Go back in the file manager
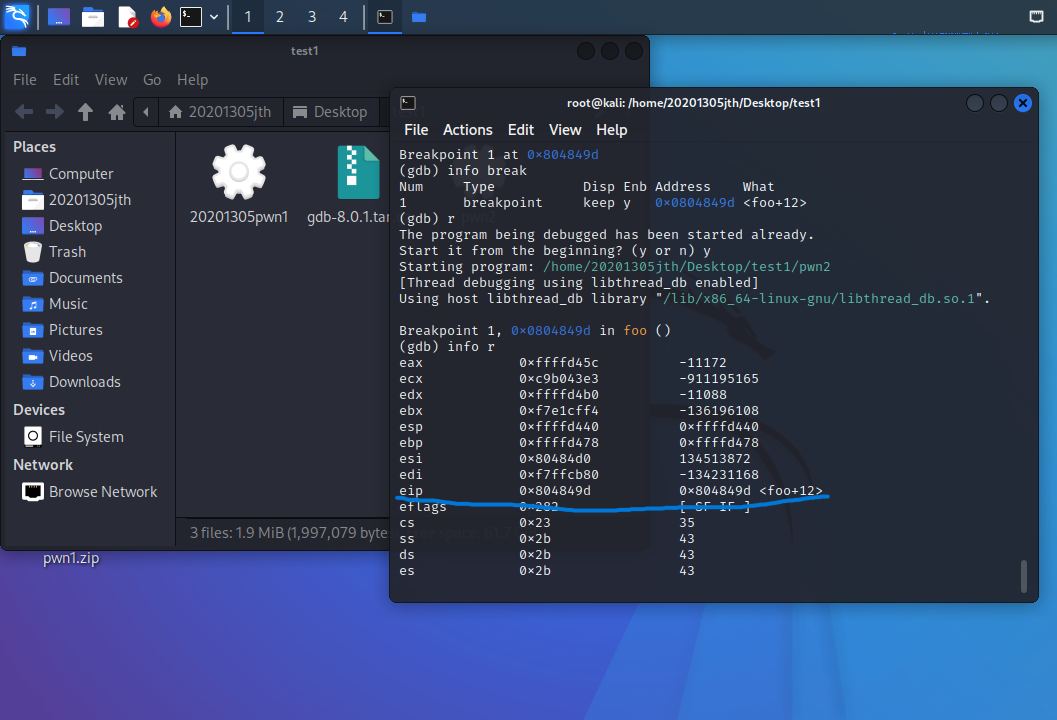The image size is (1057, 720). [x=24, y=112]
